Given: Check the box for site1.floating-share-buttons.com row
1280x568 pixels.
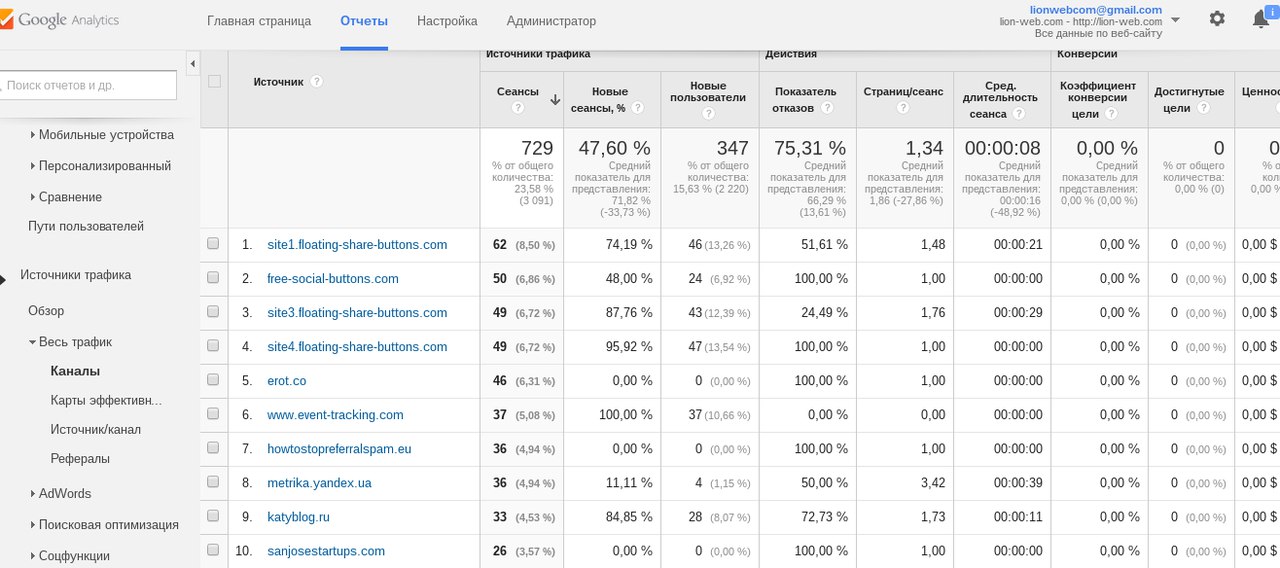Looking at the screenshot, I should coord(213,244).
